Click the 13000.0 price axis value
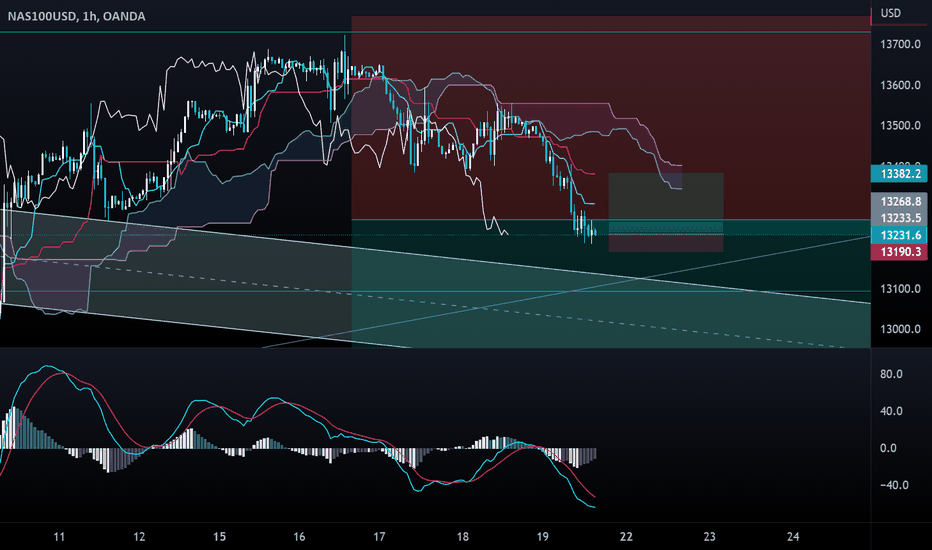The height and width of the screenshot is (550, 932). tap(900, 329)
